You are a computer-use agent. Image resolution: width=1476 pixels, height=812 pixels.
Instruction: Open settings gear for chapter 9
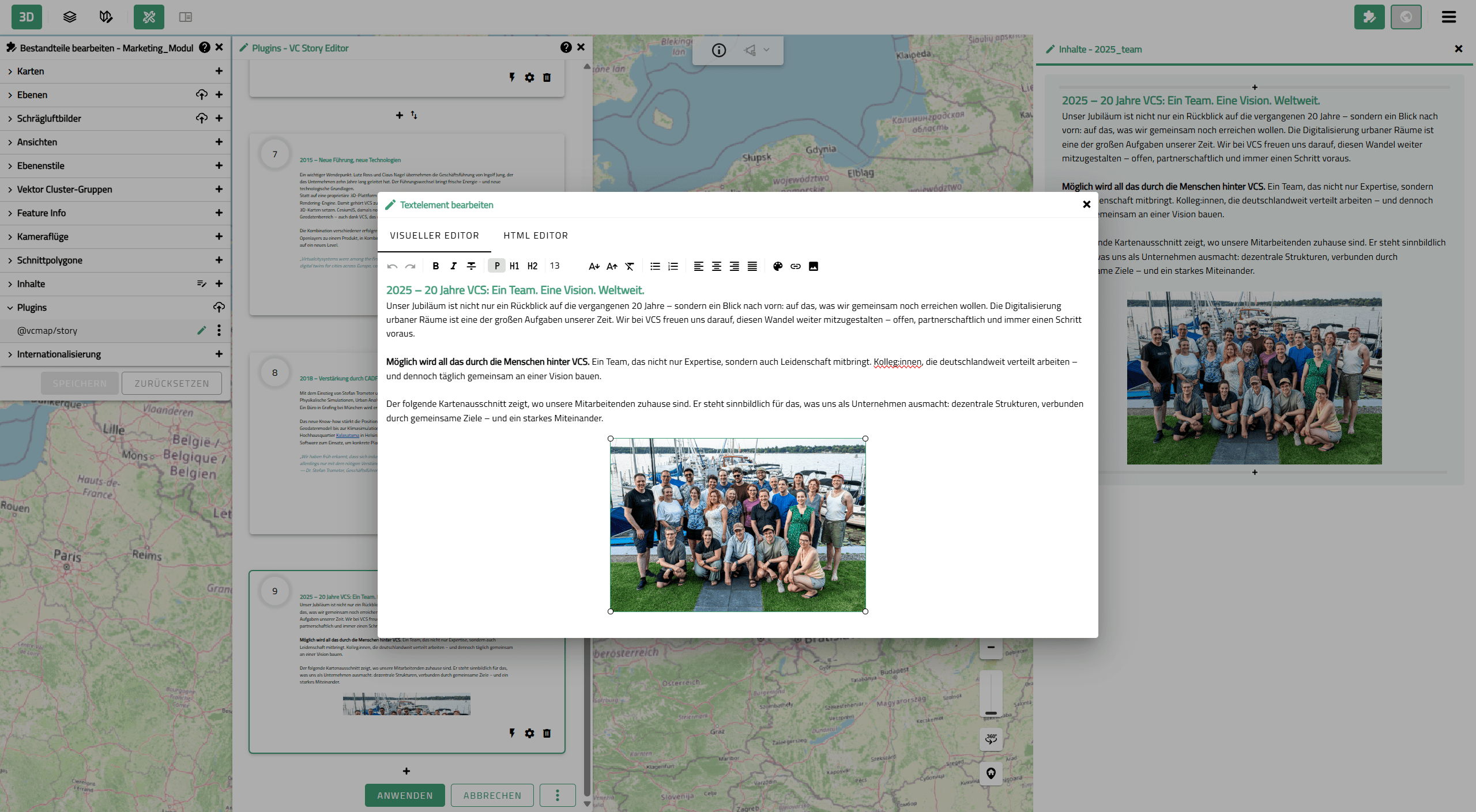[530, 733]
